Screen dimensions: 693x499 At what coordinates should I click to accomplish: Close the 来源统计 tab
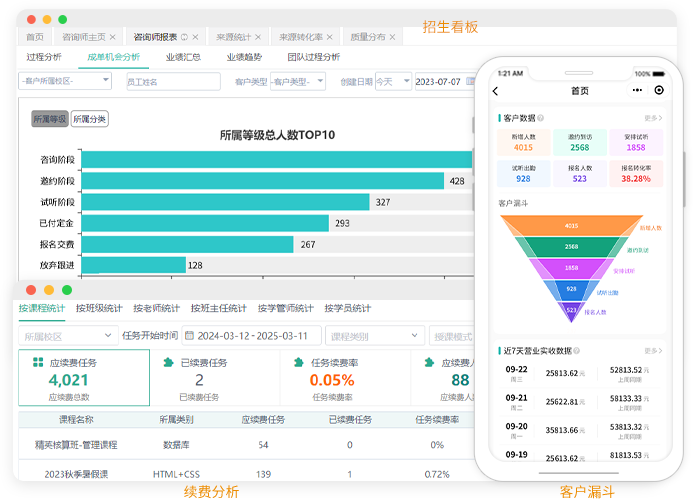pyautogui.click(x=258, y=37)
